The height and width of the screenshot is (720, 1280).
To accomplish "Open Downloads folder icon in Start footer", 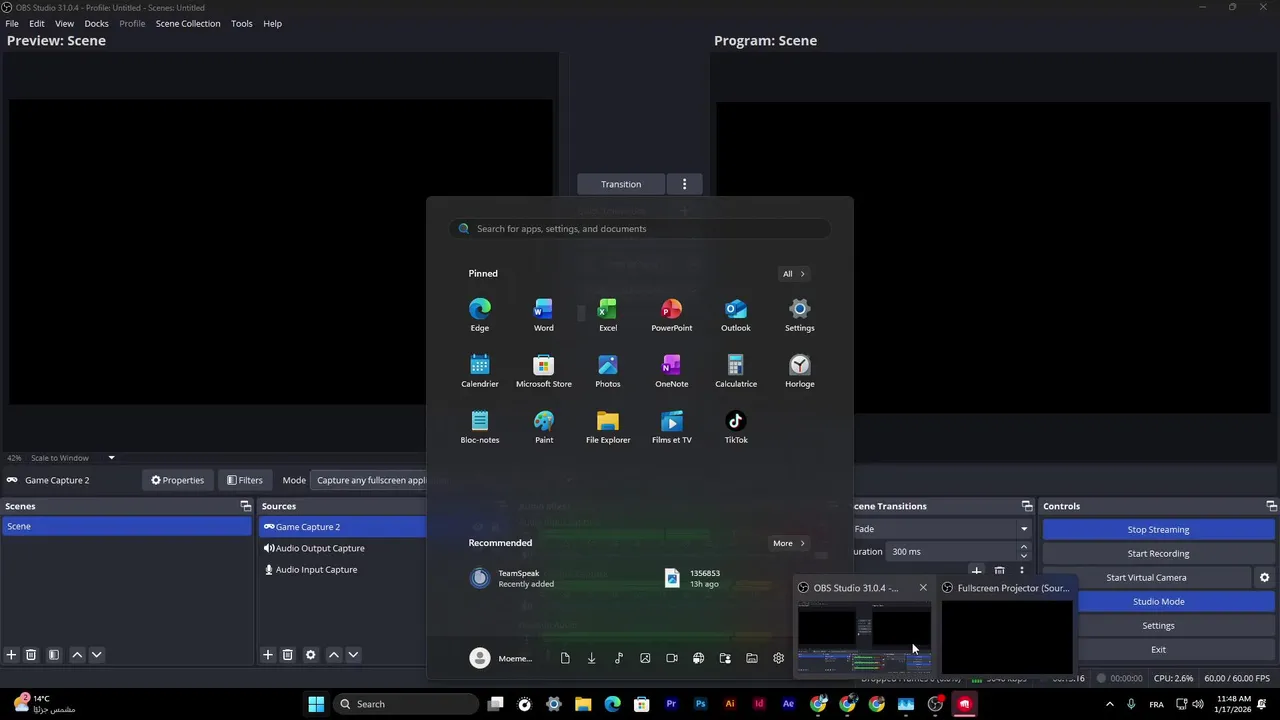I will pyautogui.click(x=592, y=658).
